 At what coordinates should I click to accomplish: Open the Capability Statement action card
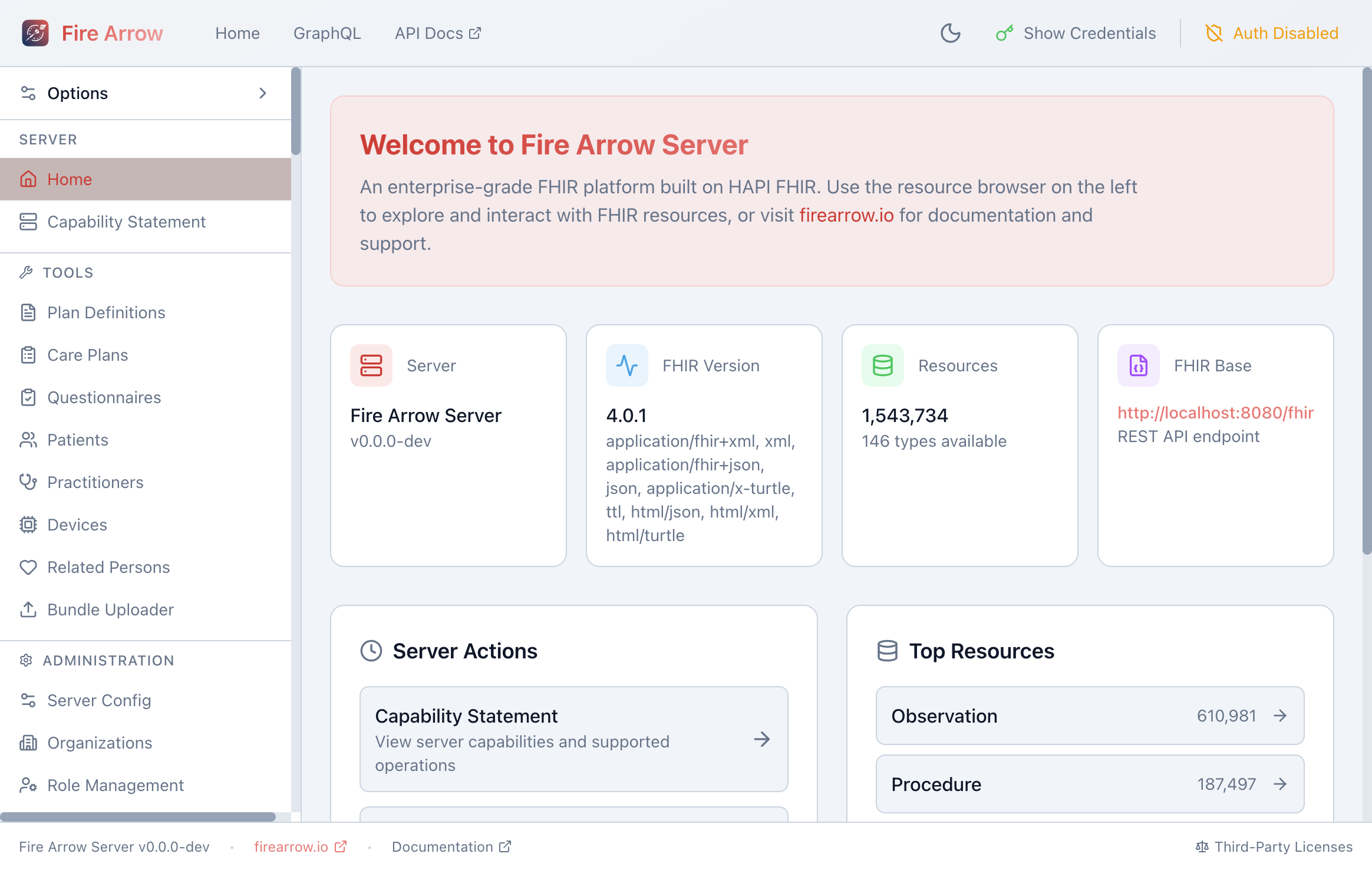pos(573,739)
